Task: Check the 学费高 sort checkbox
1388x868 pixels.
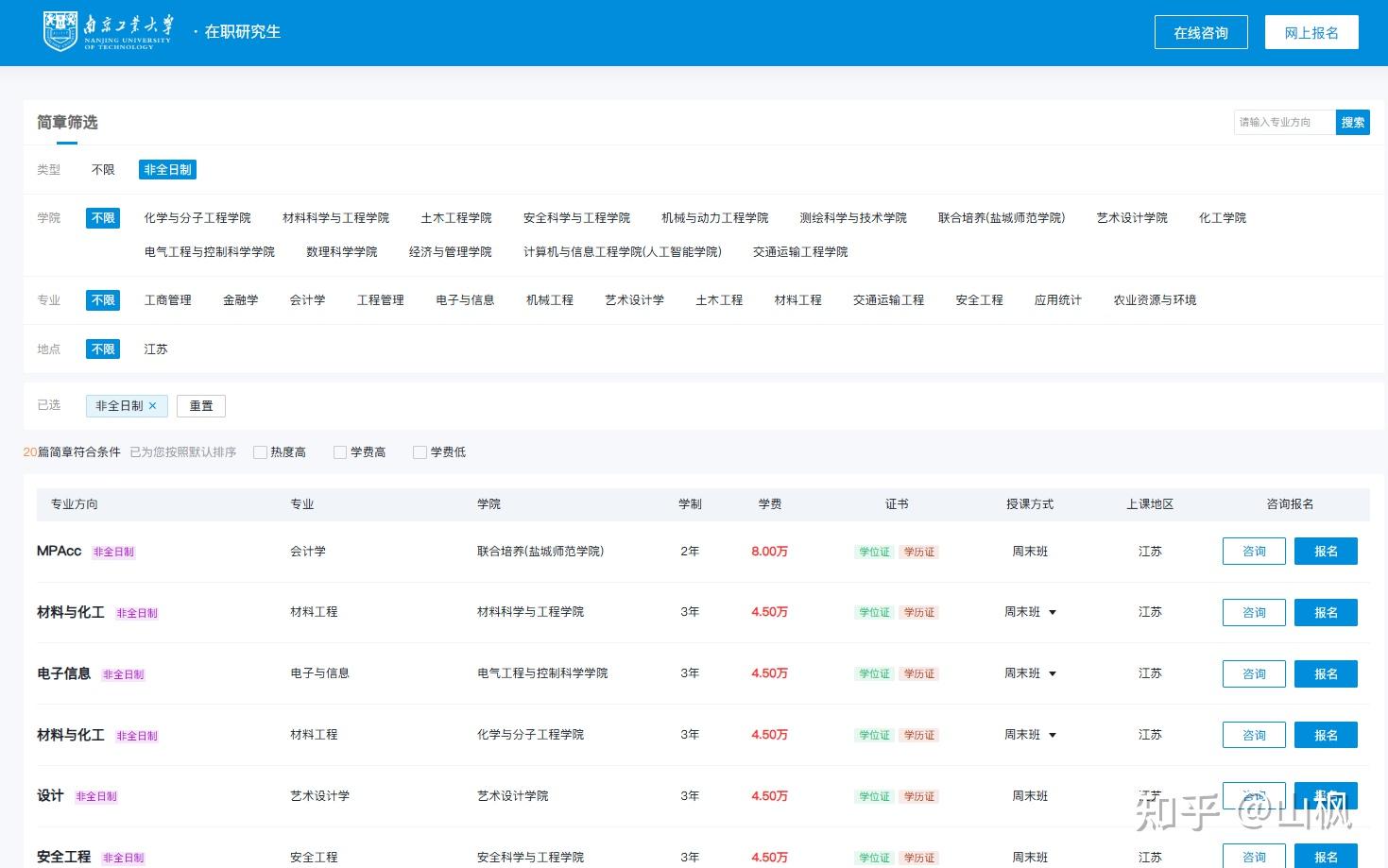Action: [340, 452]
